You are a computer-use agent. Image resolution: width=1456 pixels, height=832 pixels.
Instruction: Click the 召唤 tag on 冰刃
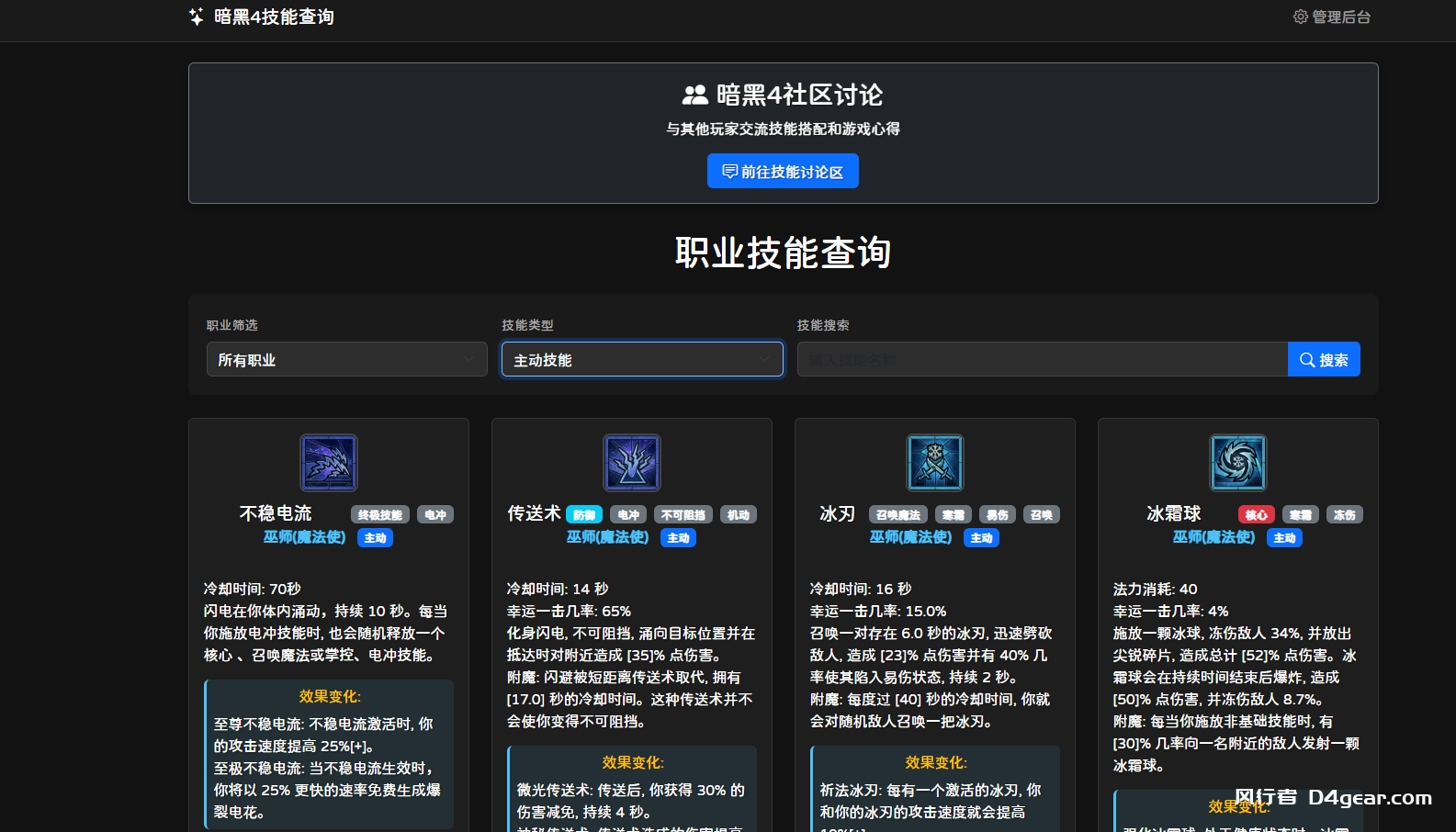pyautogui.click(x=1042, y=515)
